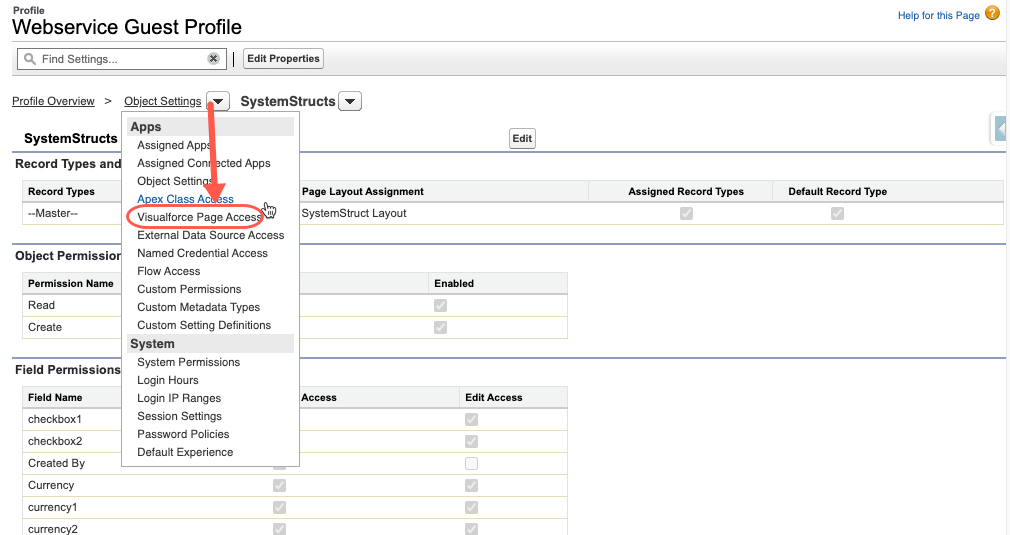Viewport: 1010px width, 535px height.
Task: Choose Apex Class Access from menu
Action: coord(185,199)
